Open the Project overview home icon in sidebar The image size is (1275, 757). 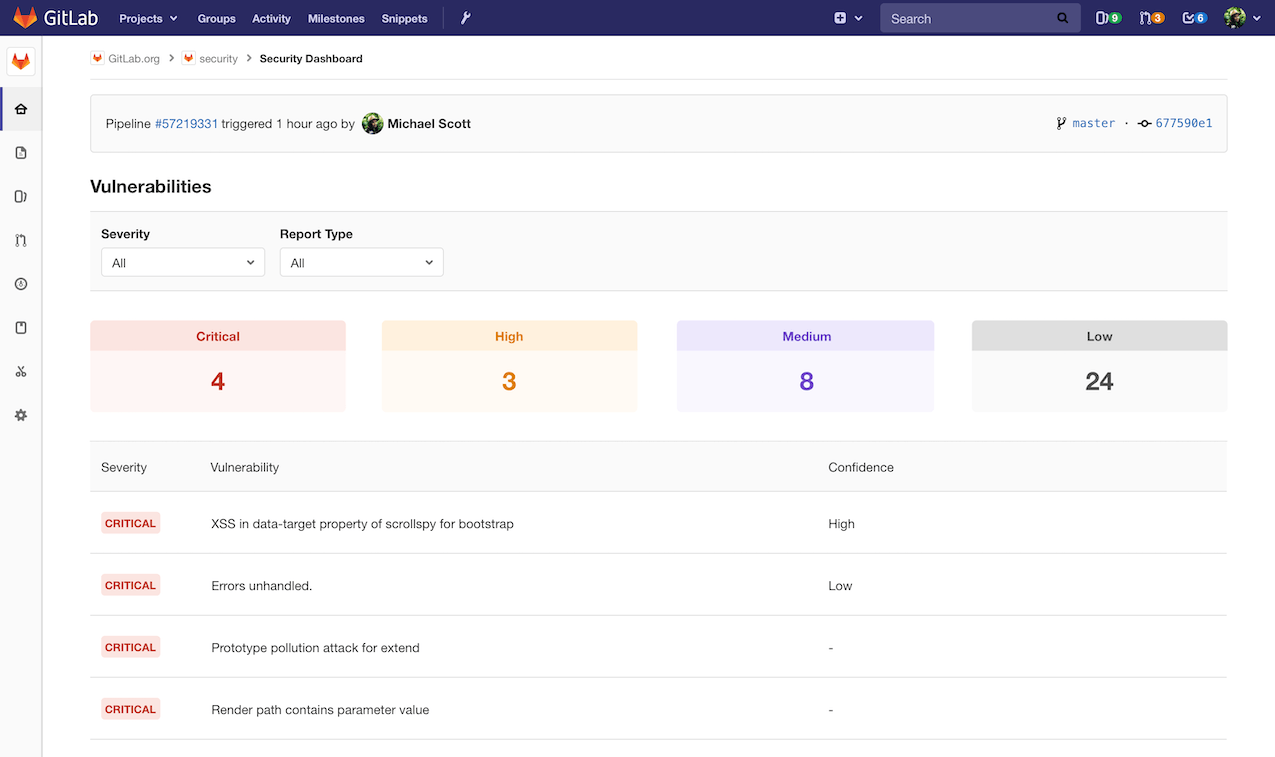click(21, 109)
